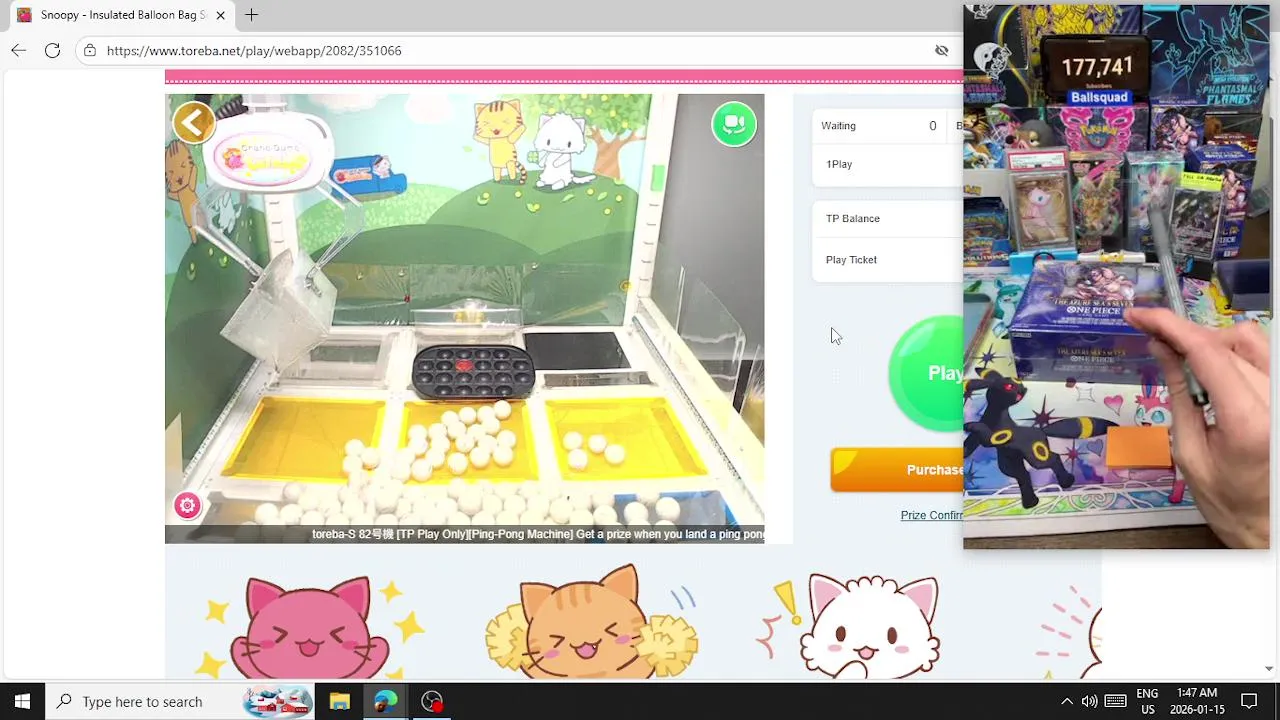Click the webcam overlay subscriber counter 177,741
Screen dimensions: 1280x720
(1097, 67)
